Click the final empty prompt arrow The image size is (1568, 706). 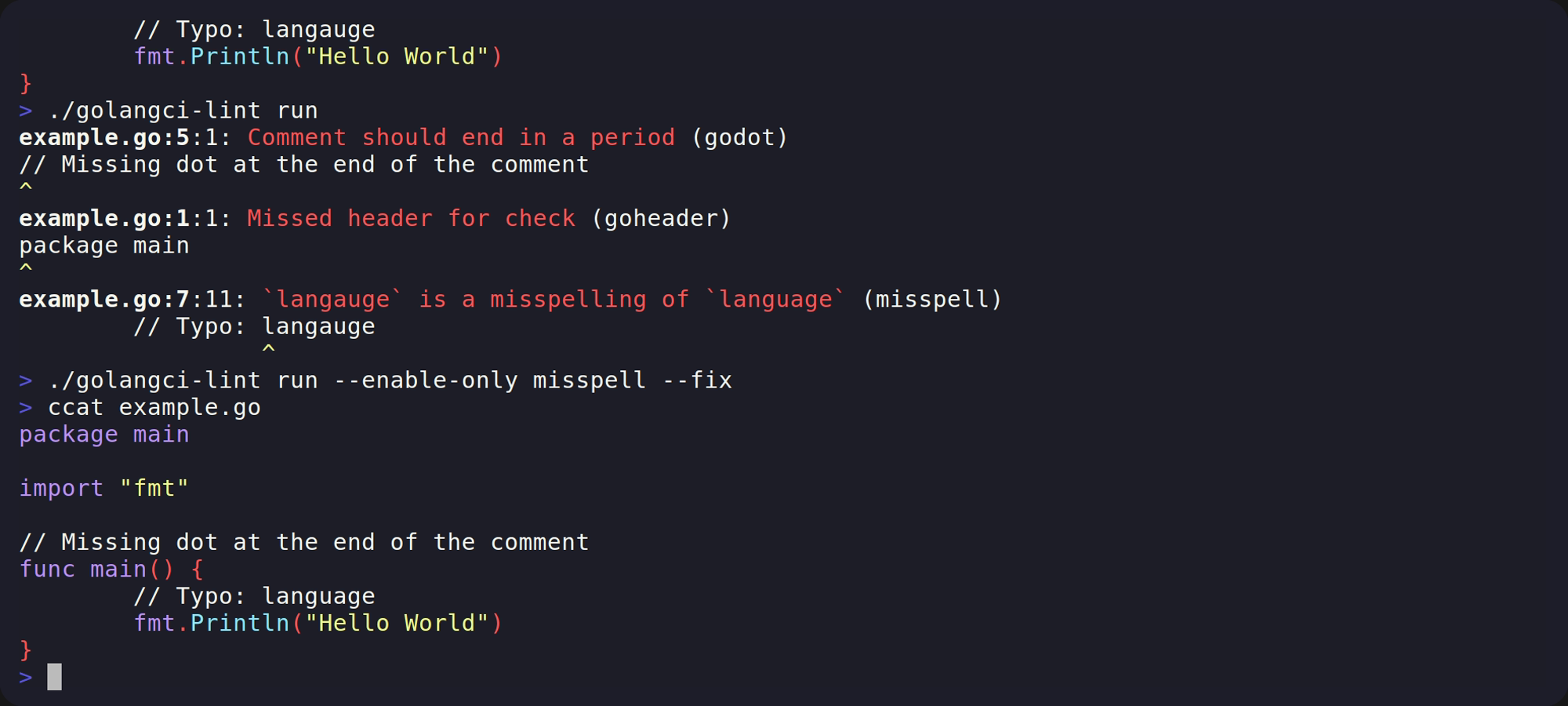coord(26,677)
